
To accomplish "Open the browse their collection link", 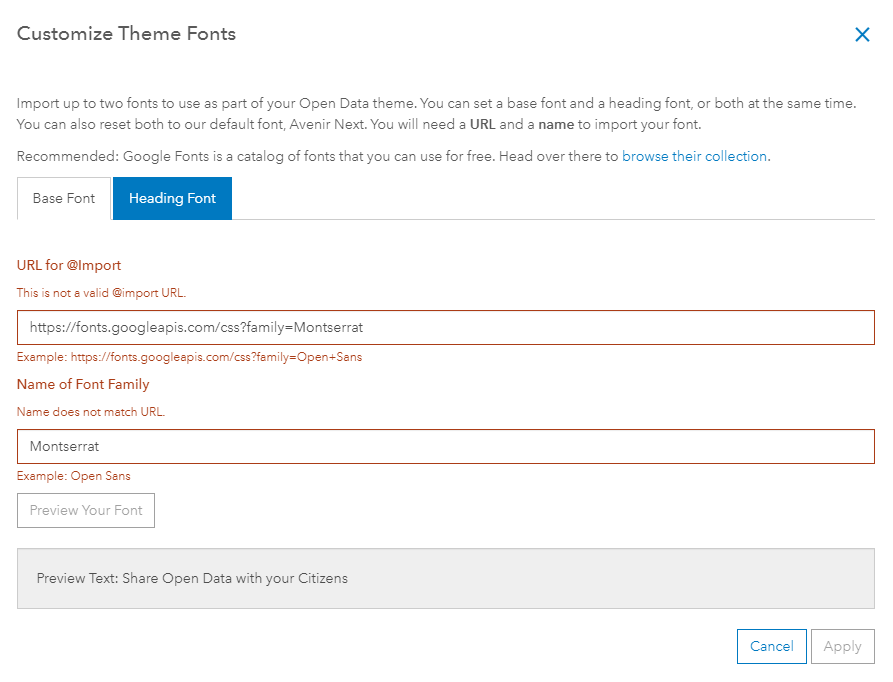I will pos(694,156).
